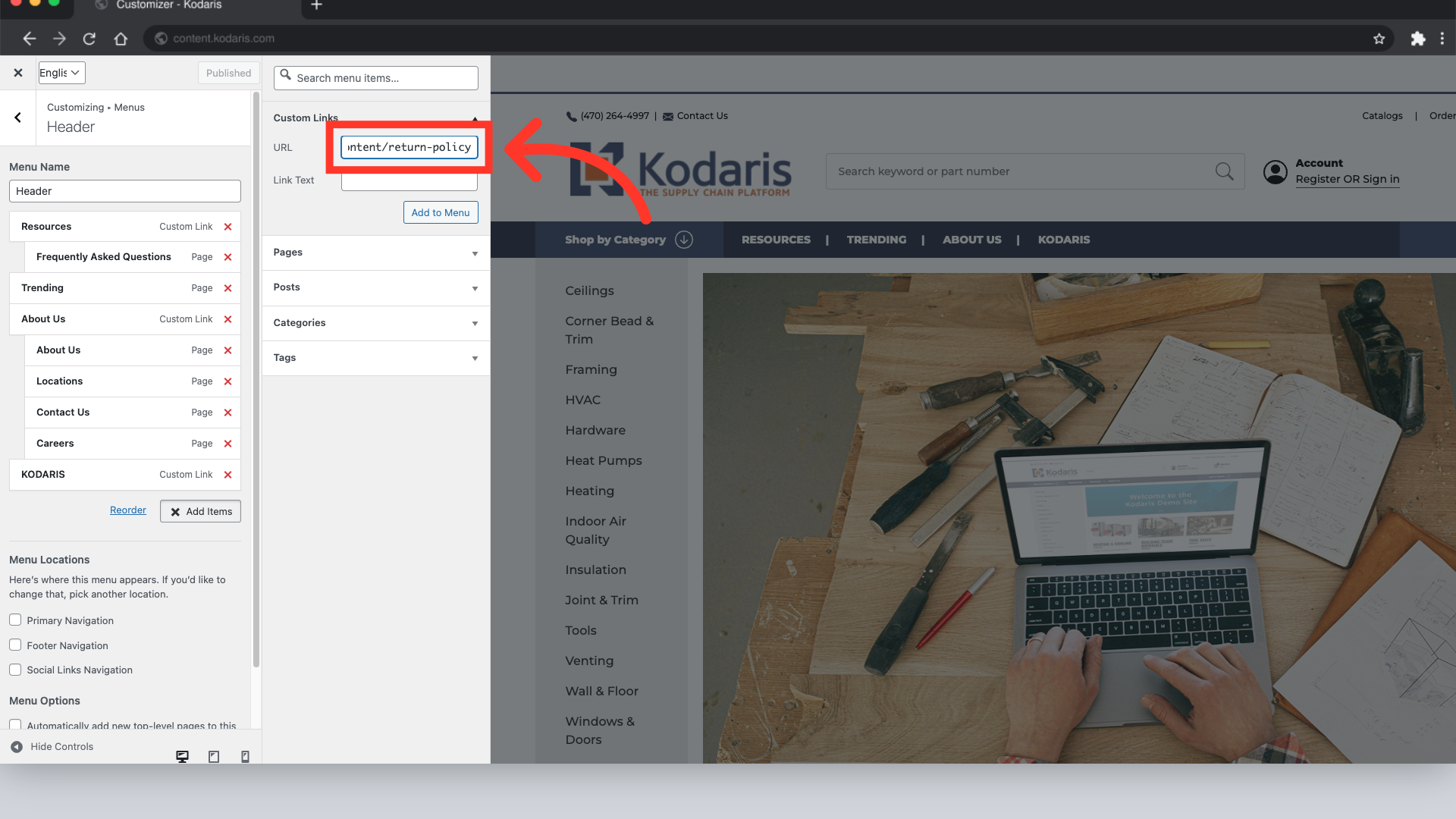The width and height of the screenshot is (1456, 819).
Task: Click the browser extensions puzzle icon
Action: pos(1417,39)
